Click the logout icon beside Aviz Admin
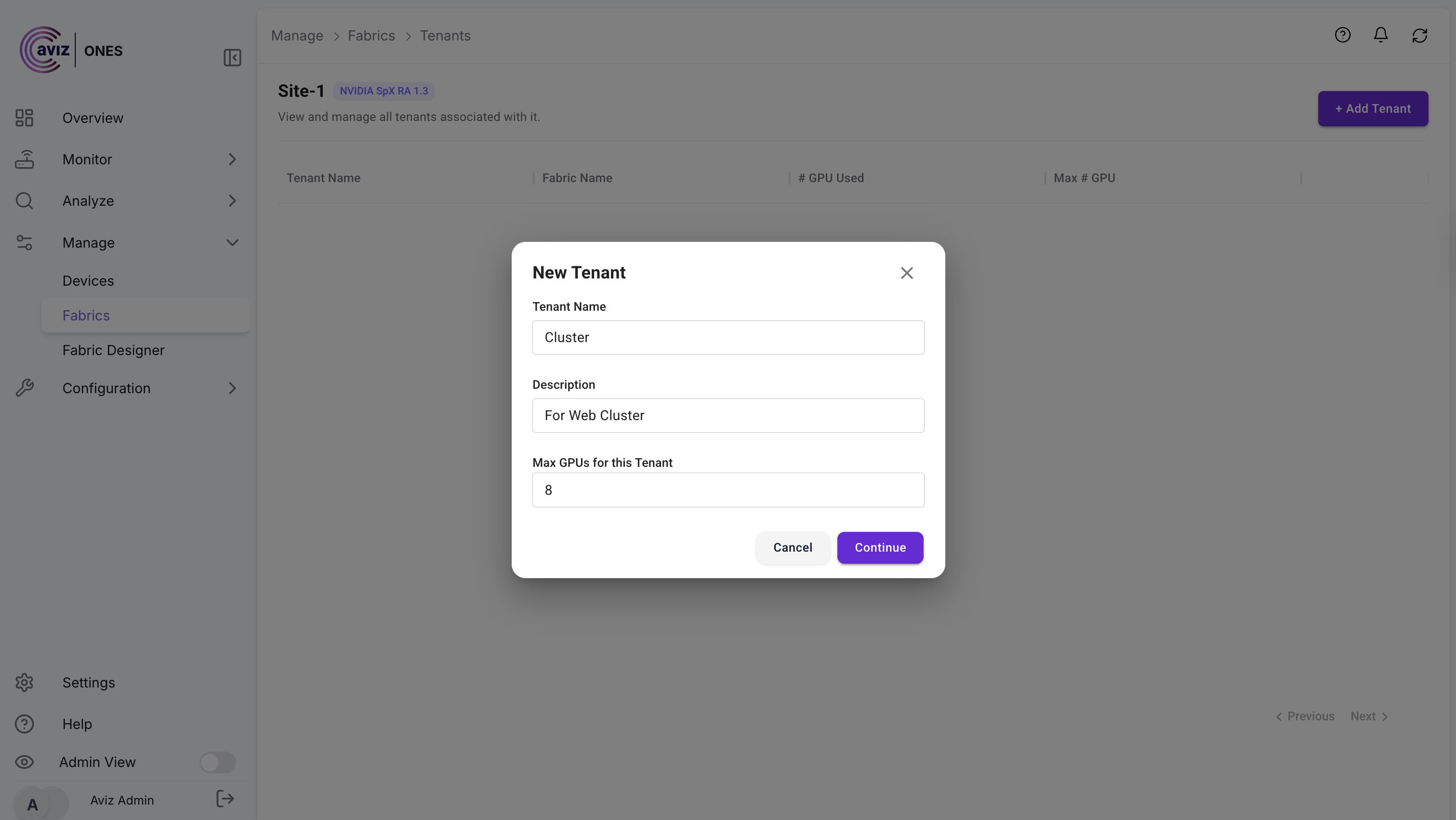1456x820 pixels. (225, 798)
